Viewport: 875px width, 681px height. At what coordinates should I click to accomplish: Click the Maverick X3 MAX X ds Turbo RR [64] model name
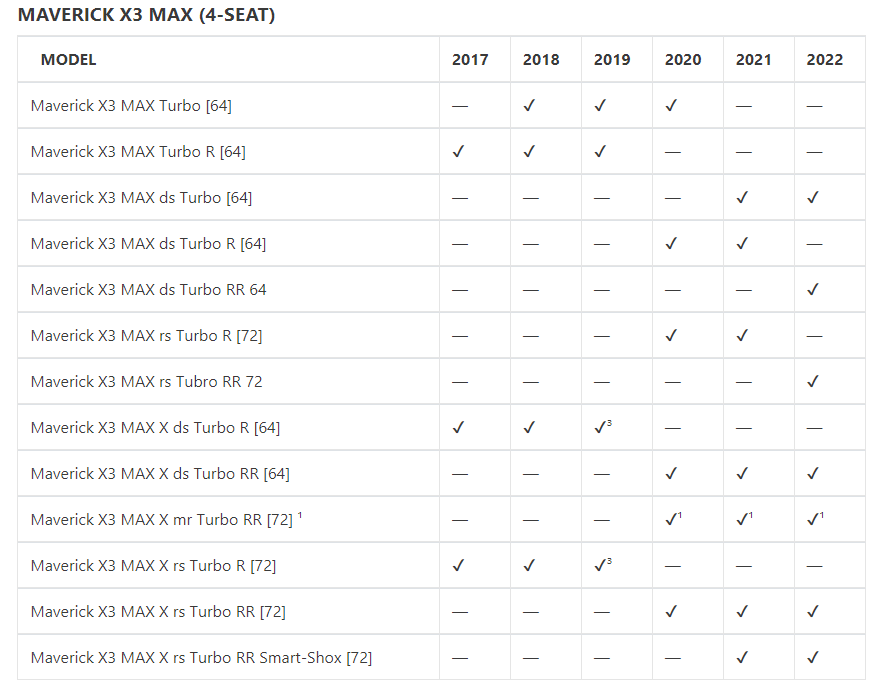point(160,473)
